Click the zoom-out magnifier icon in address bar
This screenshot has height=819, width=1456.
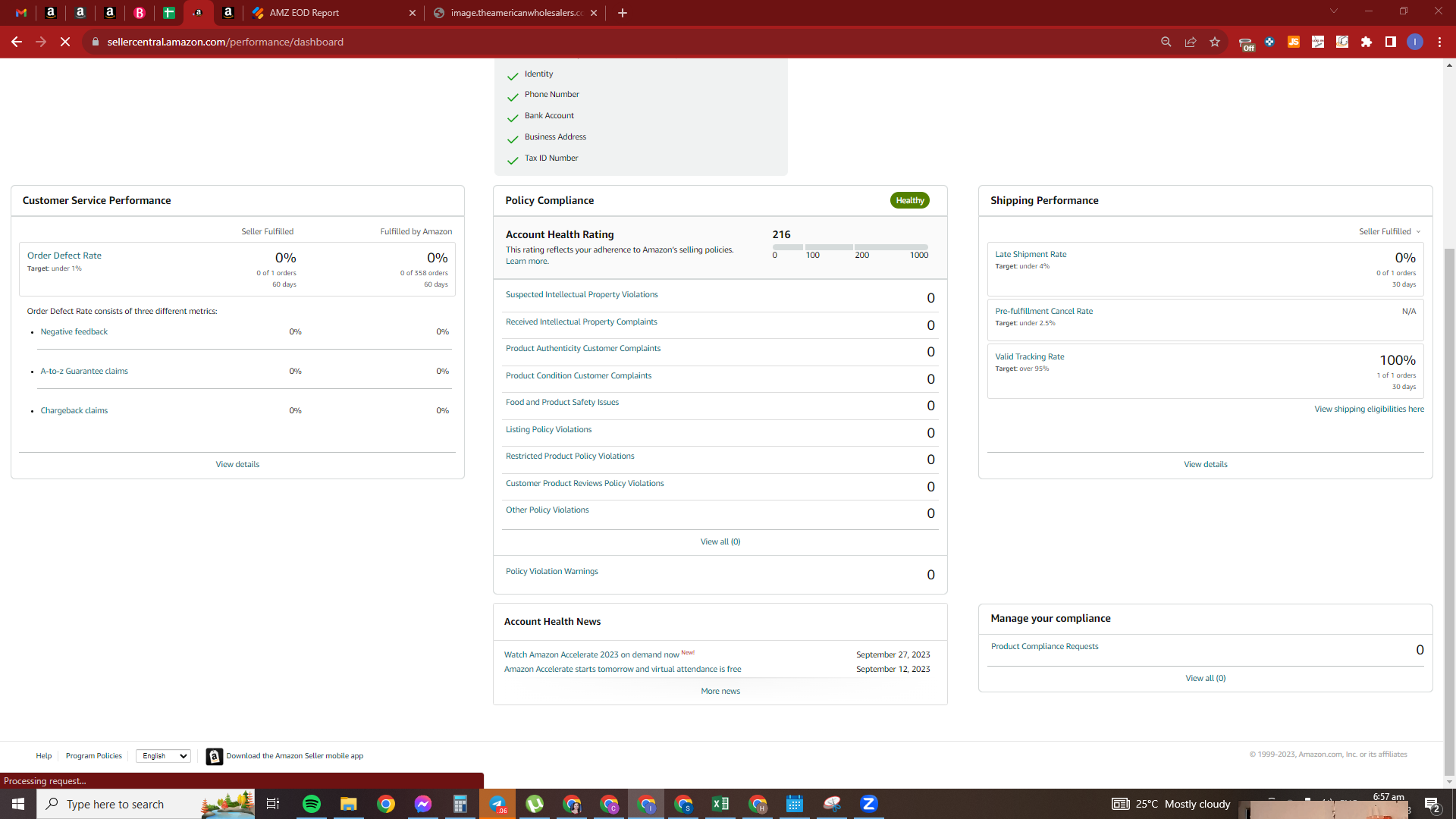point(1166,42)
